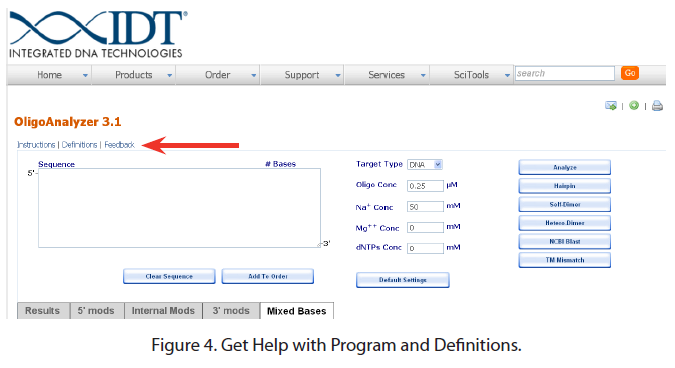Click the email page icon

click(x=610, y=105)
